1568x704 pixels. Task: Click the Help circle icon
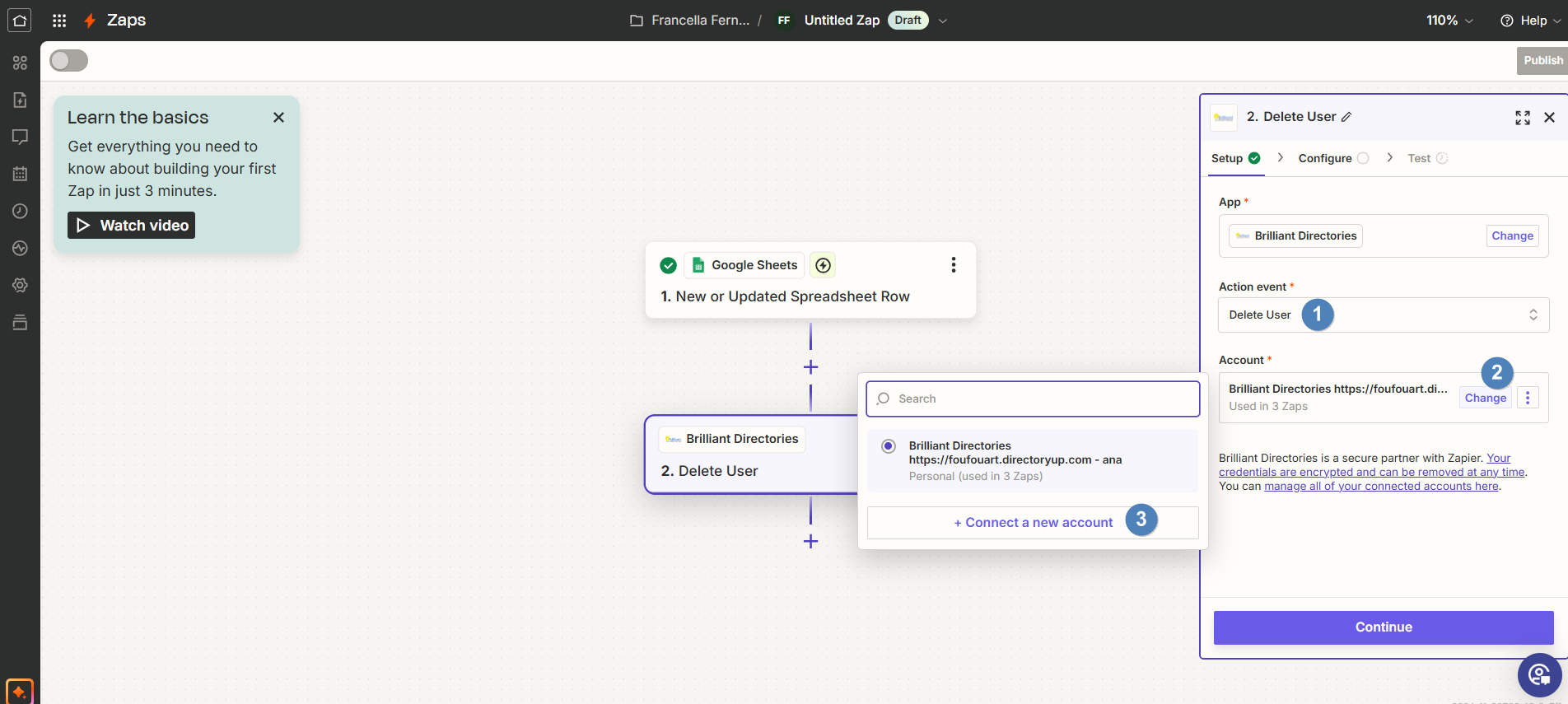(x=1507, y=21)
